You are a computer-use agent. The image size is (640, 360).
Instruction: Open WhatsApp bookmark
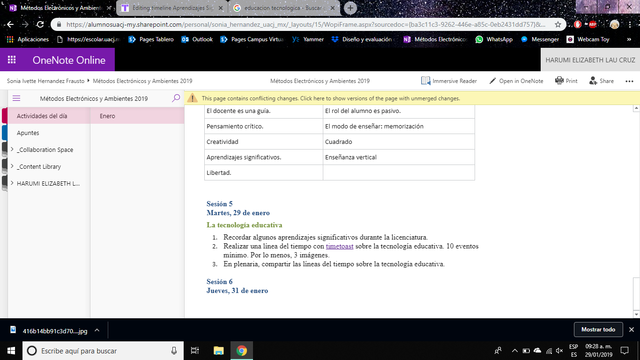click(494, 39)
